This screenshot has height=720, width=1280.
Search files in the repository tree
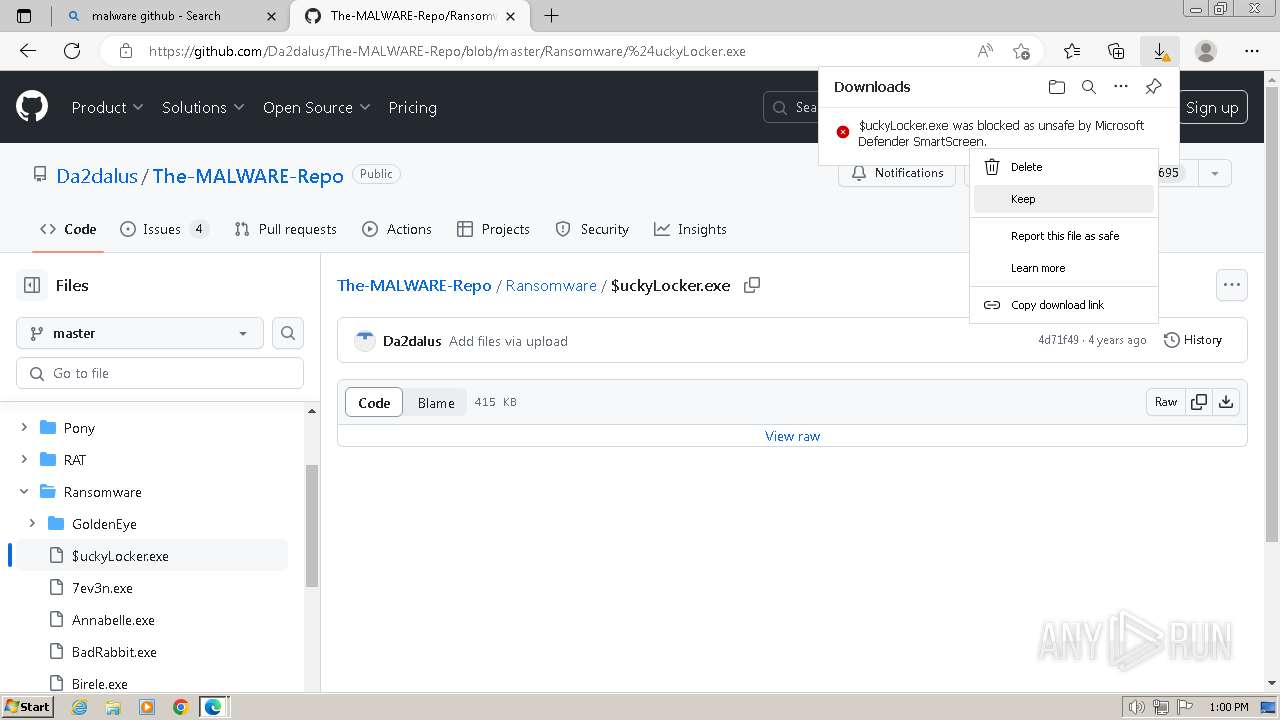click(x=288, y=333)
